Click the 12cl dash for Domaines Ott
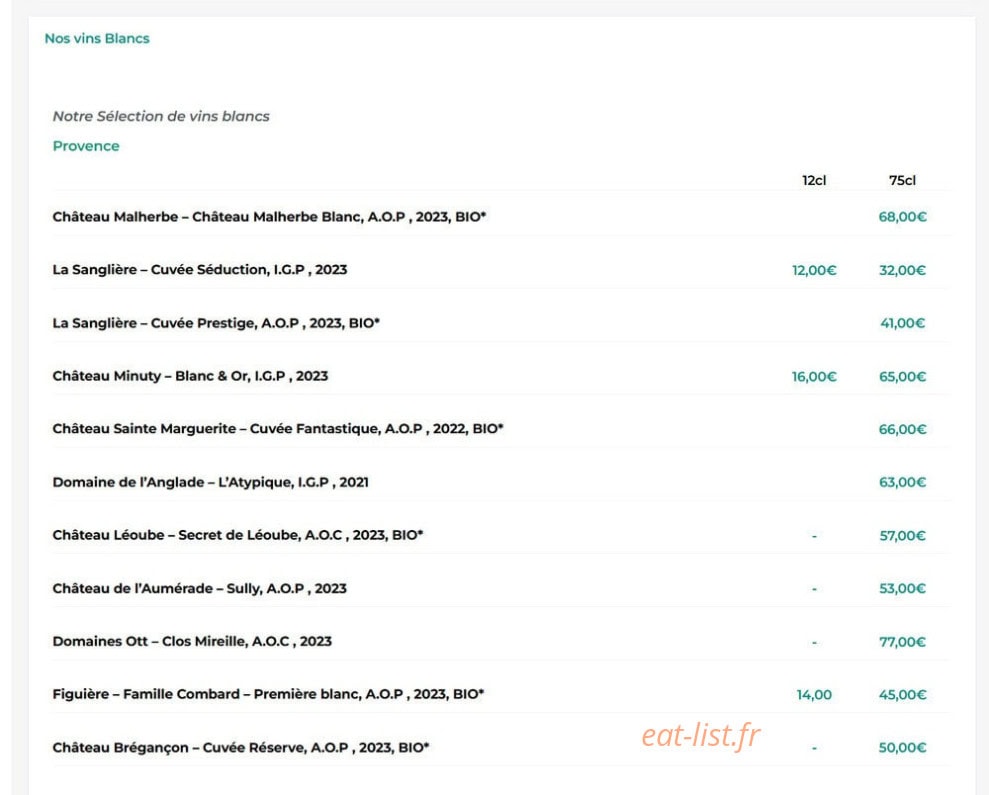The image size is (989, 795). 814,643
